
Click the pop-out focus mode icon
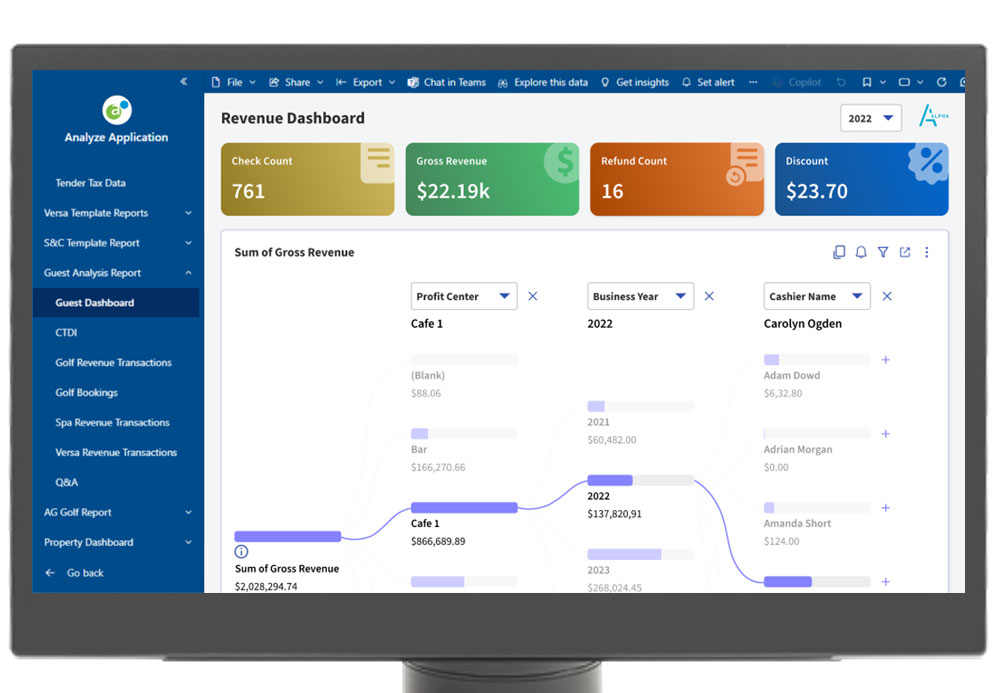click(905, 253)
